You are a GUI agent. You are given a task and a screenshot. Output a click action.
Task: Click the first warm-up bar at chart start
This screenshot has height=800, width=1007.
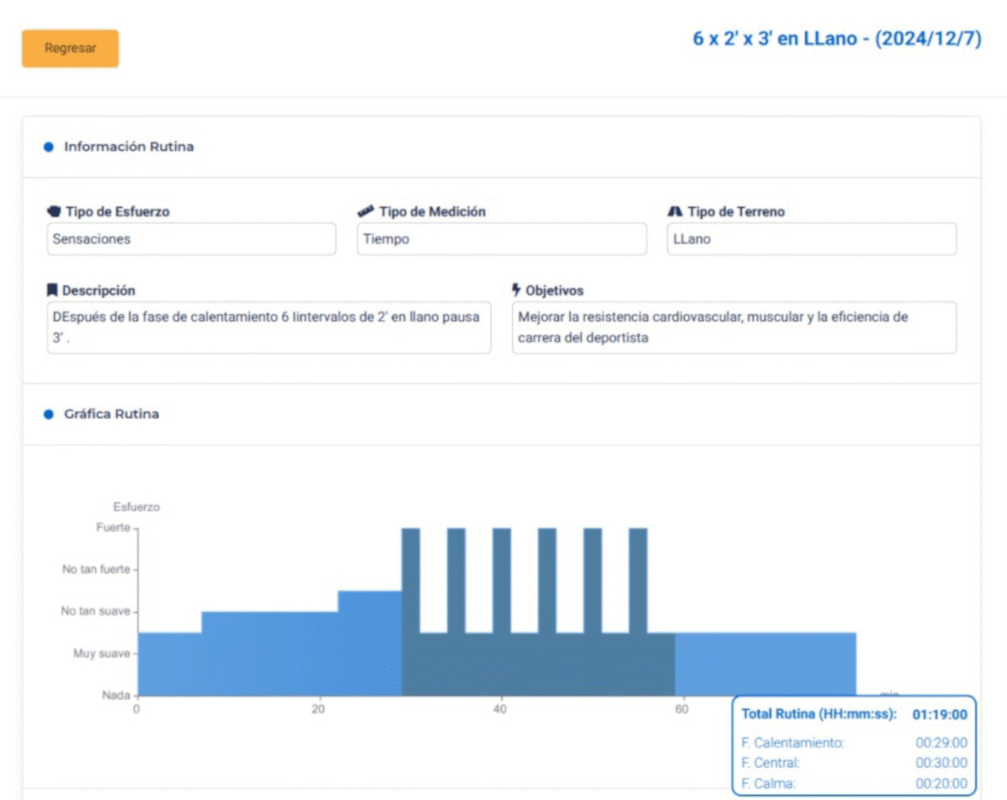click(x=169, y=663)
